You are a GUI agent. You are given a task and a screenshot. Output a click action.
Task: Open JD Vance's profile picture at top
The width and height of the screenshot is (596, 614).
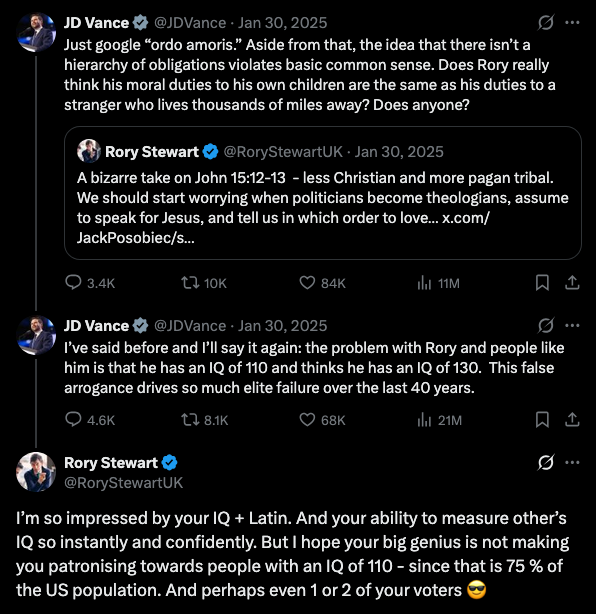point(36,32)
